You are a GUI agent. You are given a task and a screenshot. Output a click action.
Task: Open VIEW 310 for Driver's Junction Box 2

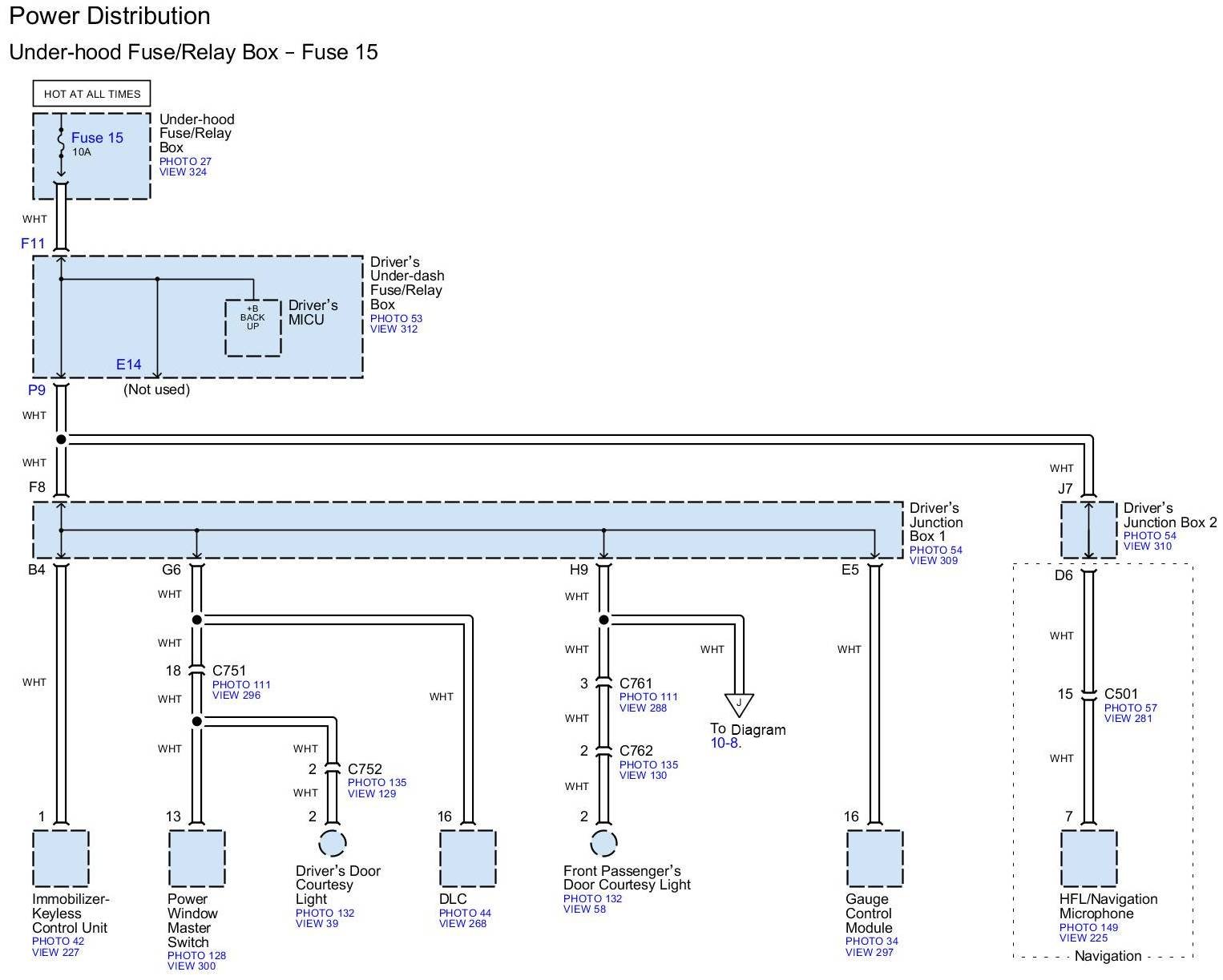coord(1147,546)
